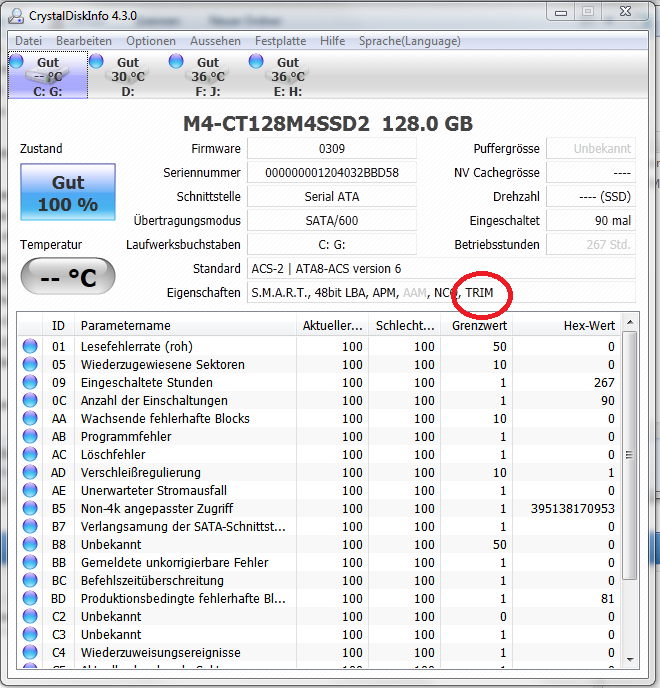Click the Grenzwert column header

coord(477,326)
